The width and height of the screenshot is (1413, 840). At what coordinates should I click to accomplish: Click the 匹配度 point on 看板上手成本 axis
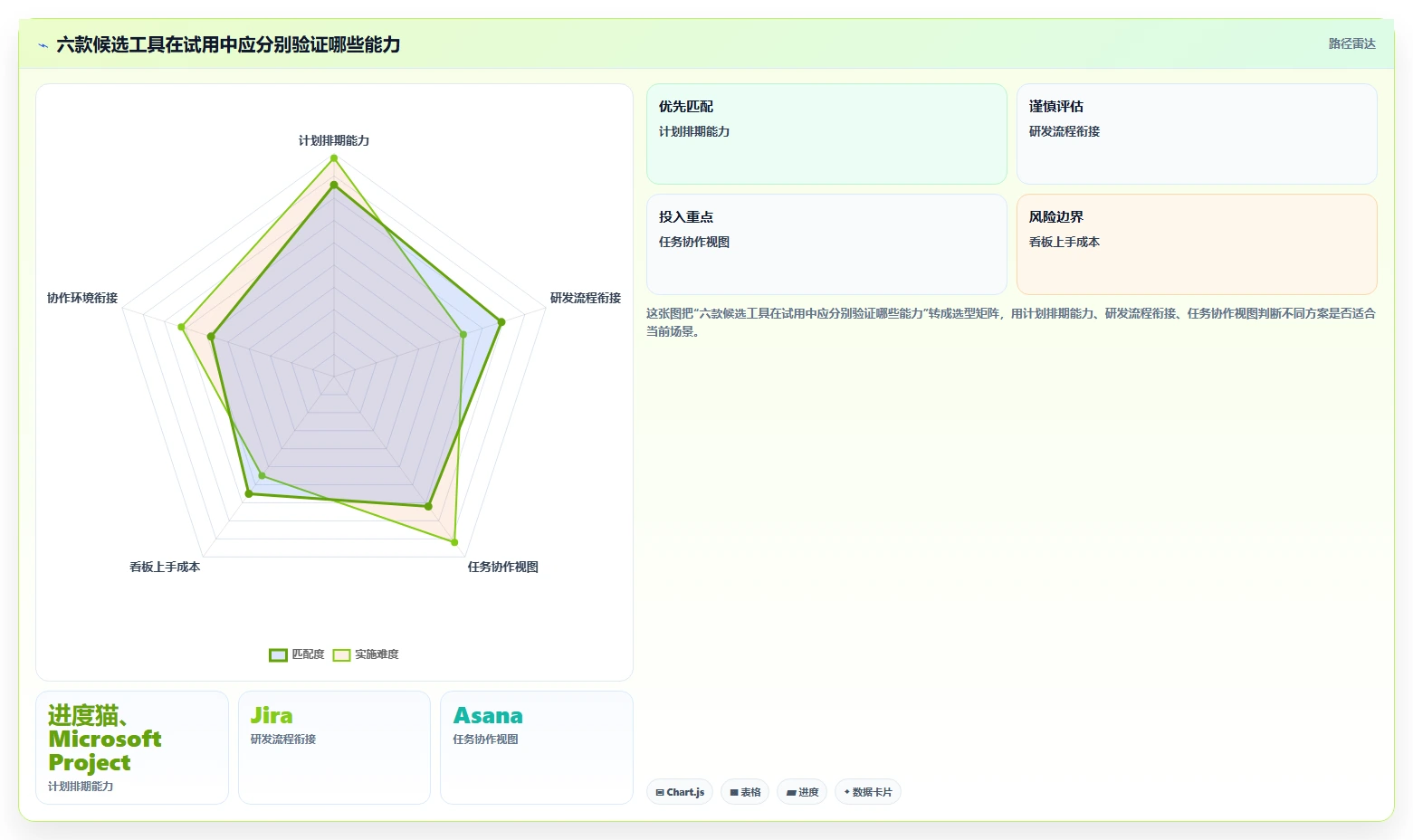pyautogui.click(x=249, y=494)
